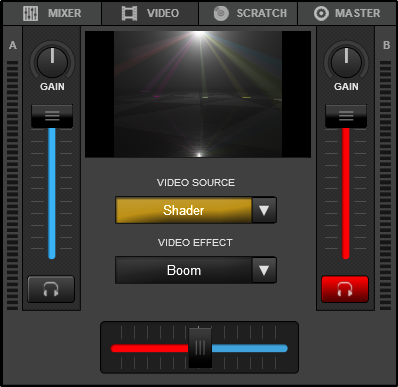The image size is (398, 387).
Task: Click the deck A gain knob
Action: coord(52,62)
